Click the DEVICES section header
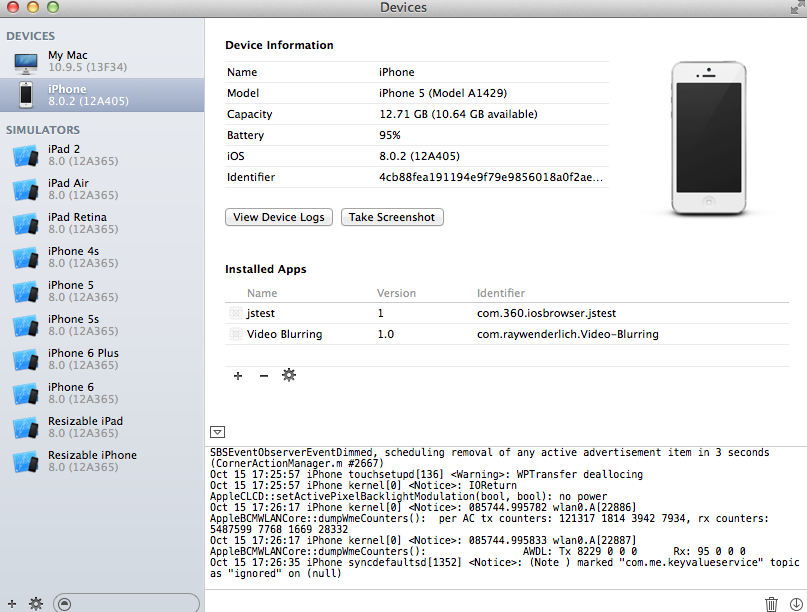Image resolution: width=807 pixels, height=612 pixels. pos(30,36)
